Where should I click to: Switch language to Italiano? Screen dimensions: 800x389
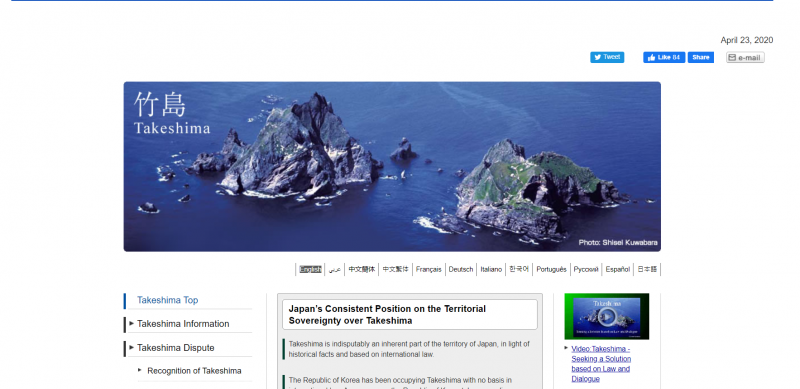[x=491, y=270]
